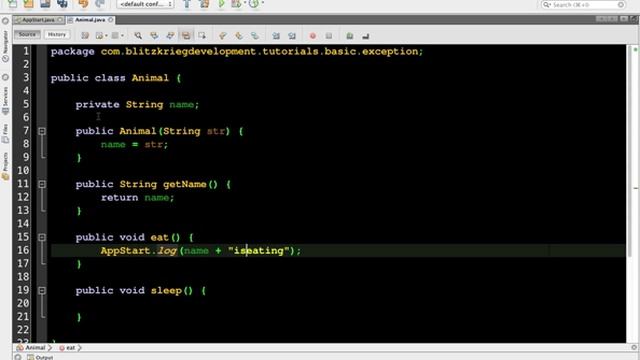Select the Animal.java editor tab

pyautogui.click(x=90, y=20)
